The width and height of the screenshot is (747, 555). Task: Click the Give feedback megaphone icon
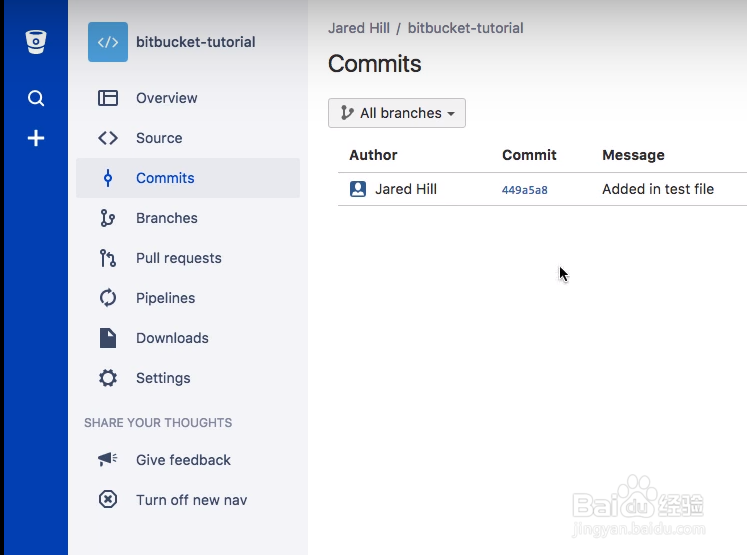pyautogui.click(x=108, y=459)
